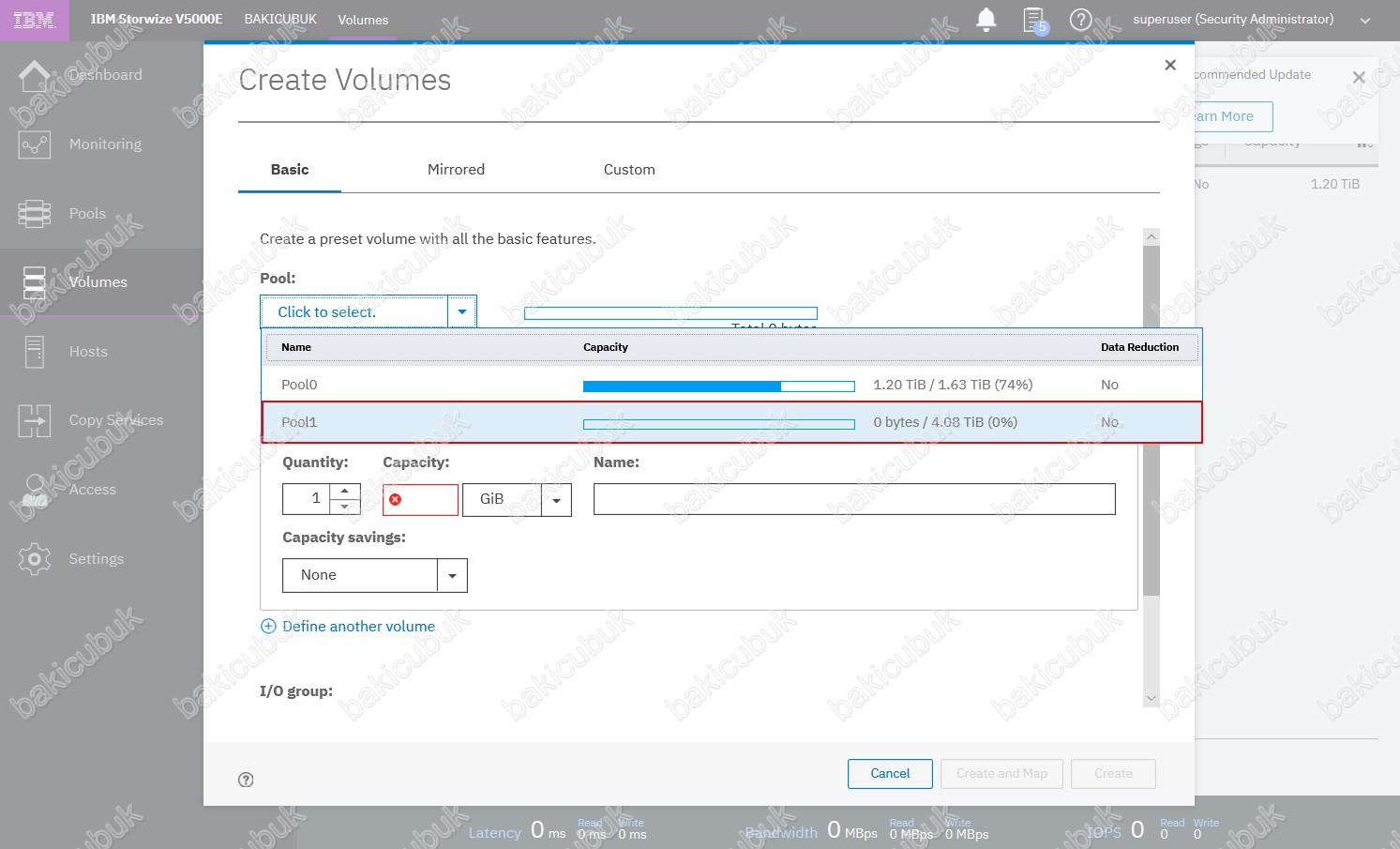This screenshot has height=849, width=1400.
Task: Open the help question mark in header
Action: point(1080,20)
